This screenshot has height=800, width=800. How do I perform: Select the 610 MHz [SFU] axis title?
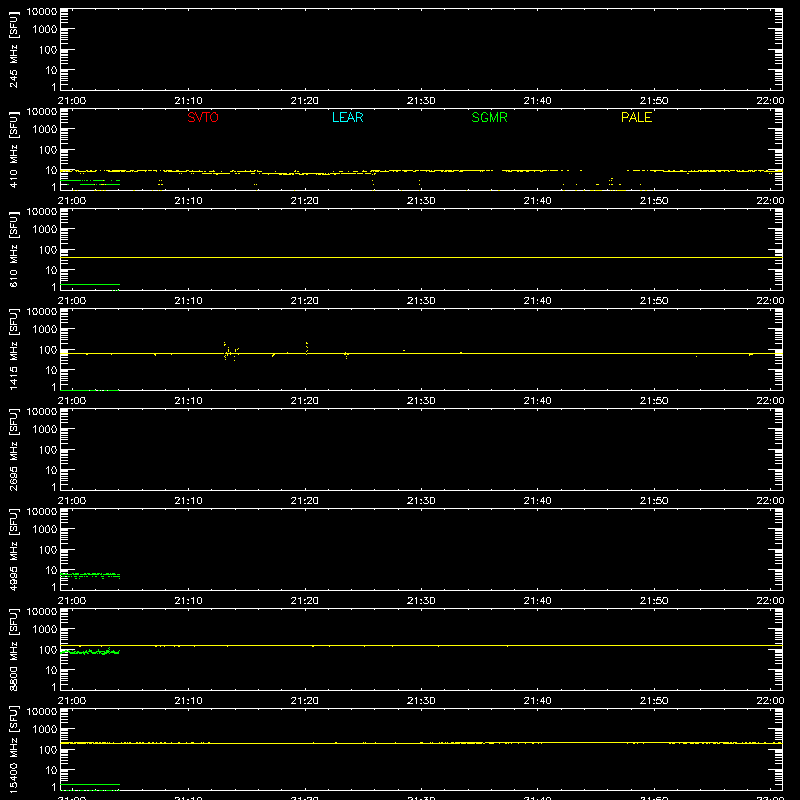pyautogui.click(x=14, y=249)
